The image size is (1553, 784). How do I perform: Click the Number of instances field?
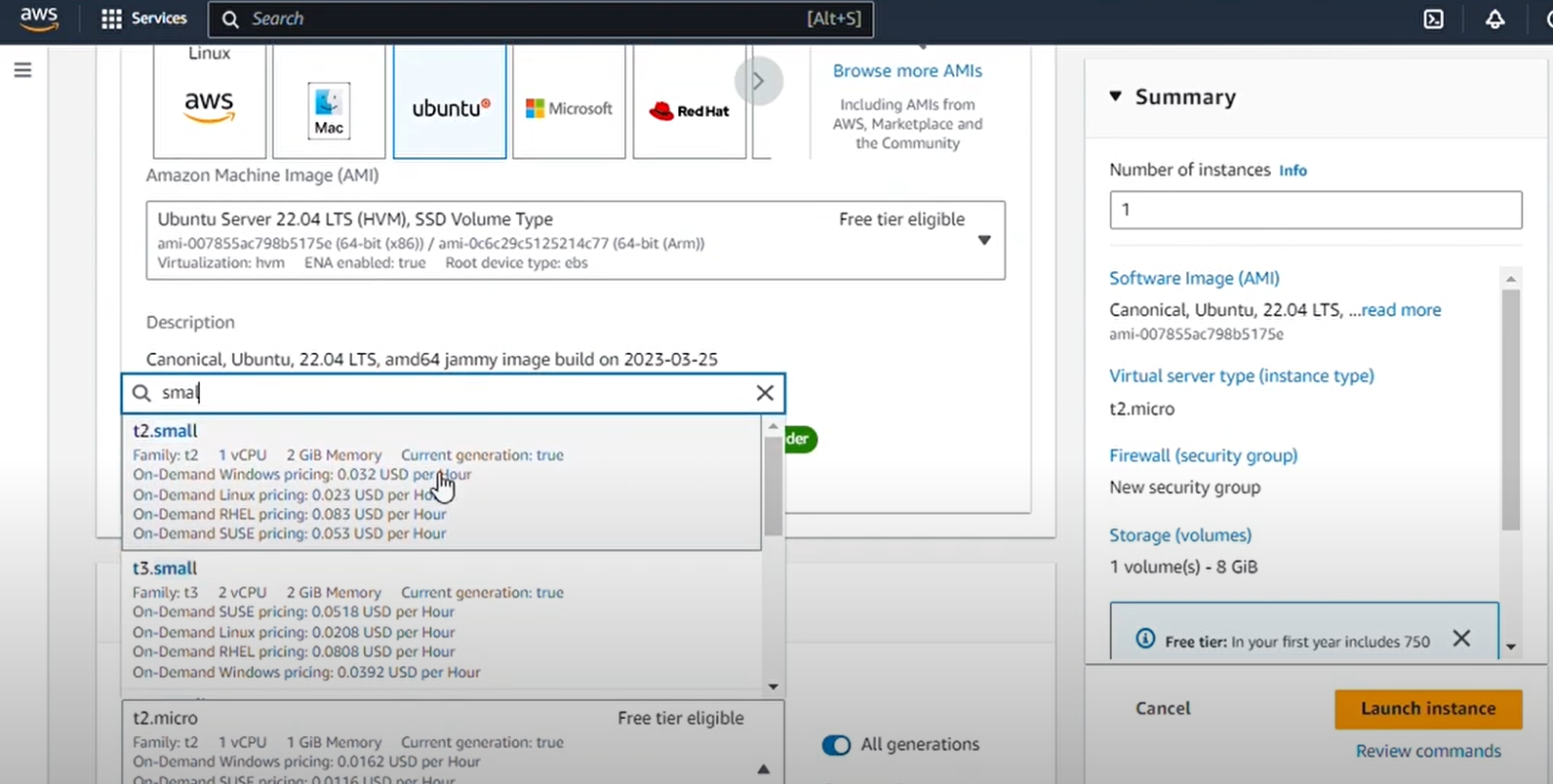click(1315, 210)
